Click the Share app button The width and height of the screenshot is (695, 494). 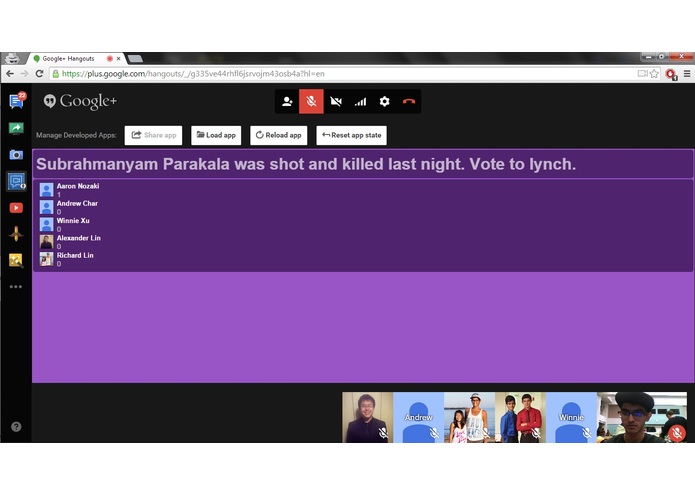153,135
